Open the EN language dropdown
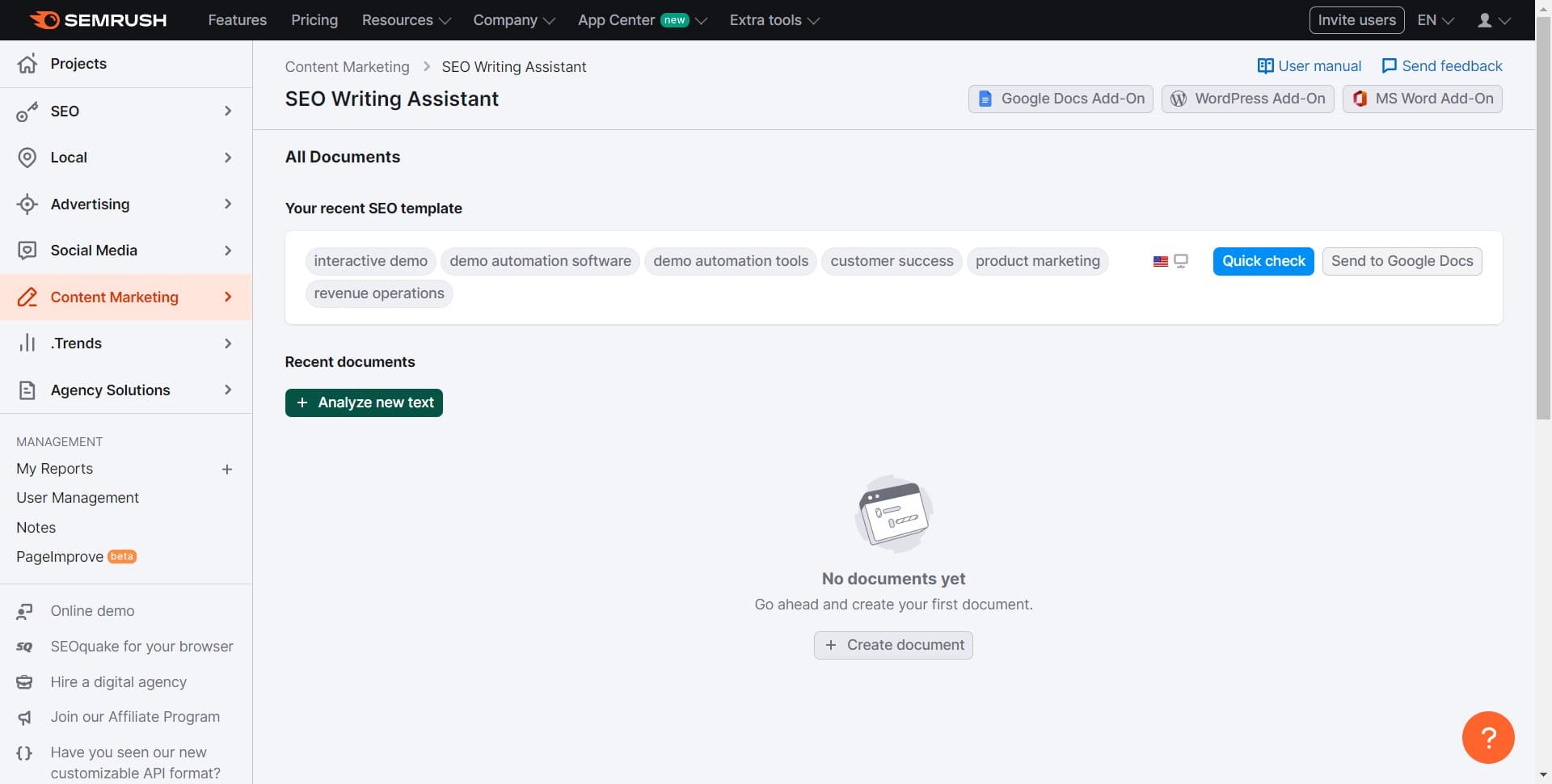1552x784 pixels. click(x=1435, y=20)
